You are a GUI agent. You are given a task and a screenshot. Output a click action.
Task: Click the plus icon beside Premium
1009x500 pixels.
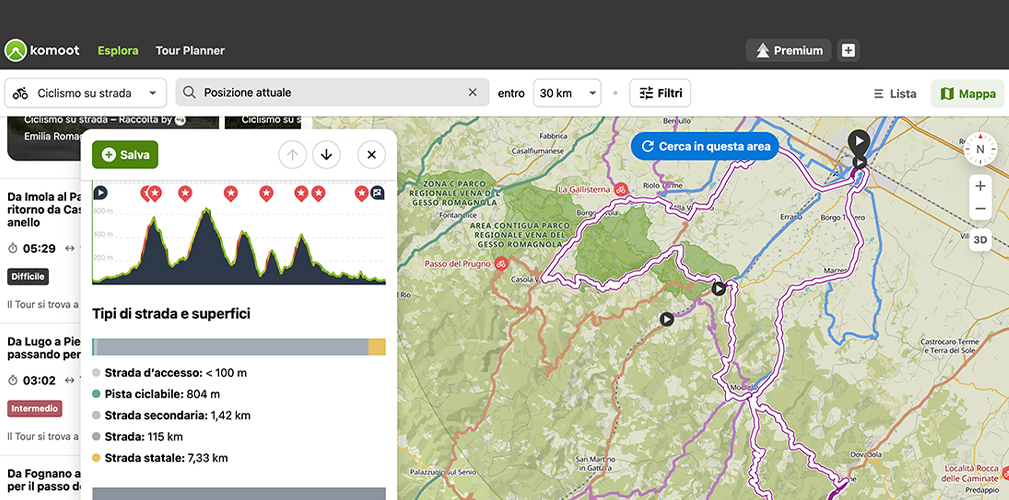coord(848,50)
